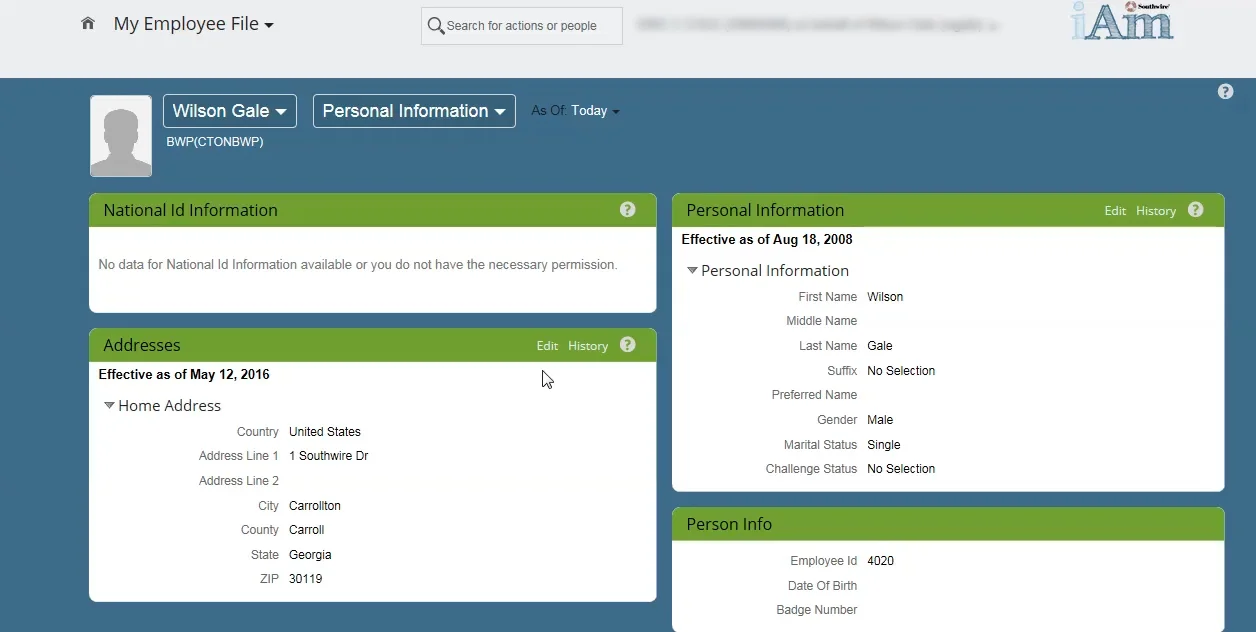Select the Country value United States
This screenshot has height=632, width=1256.
(x=325, y=432)
